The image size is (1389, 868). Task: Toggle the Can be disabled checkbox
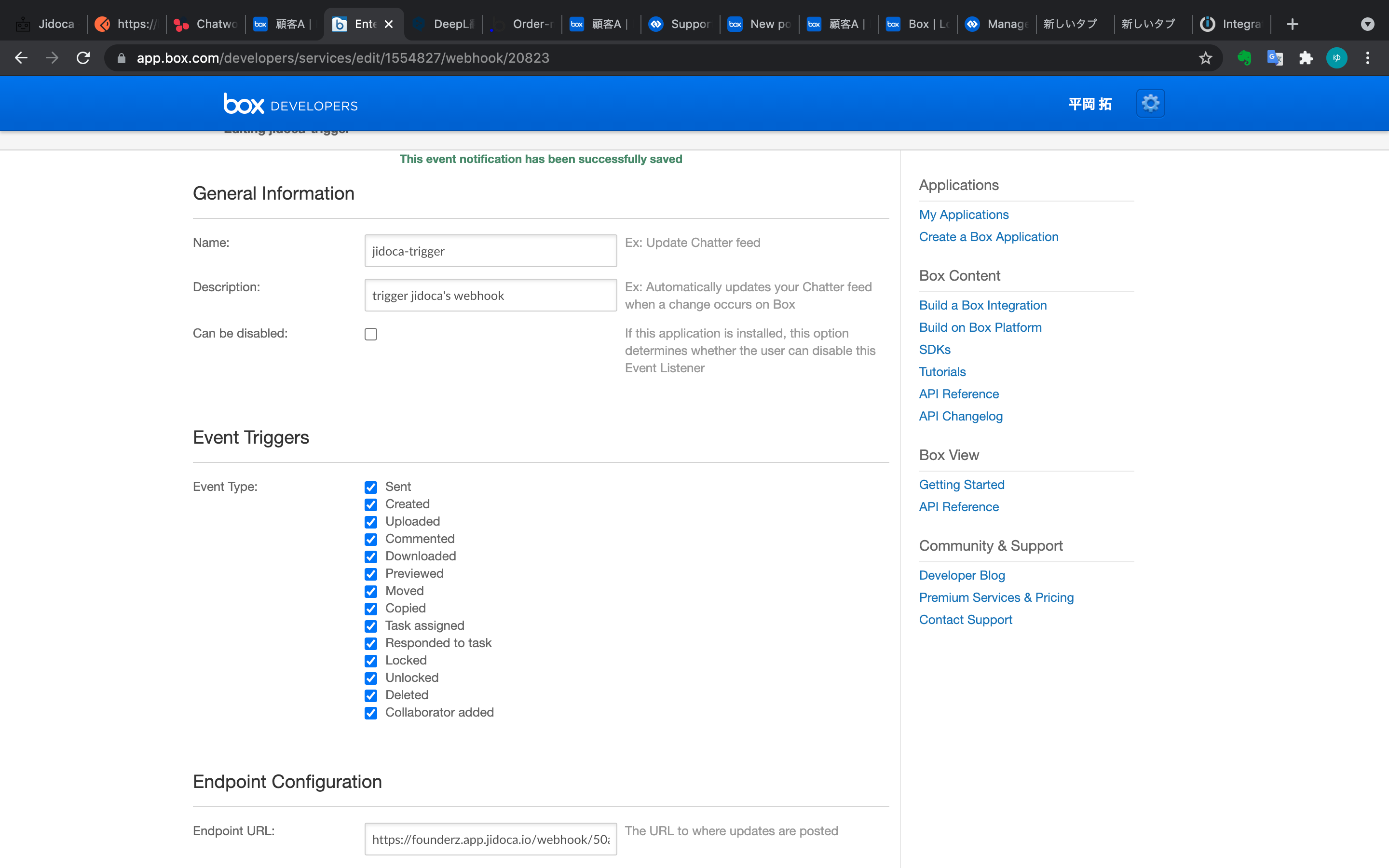371,334
